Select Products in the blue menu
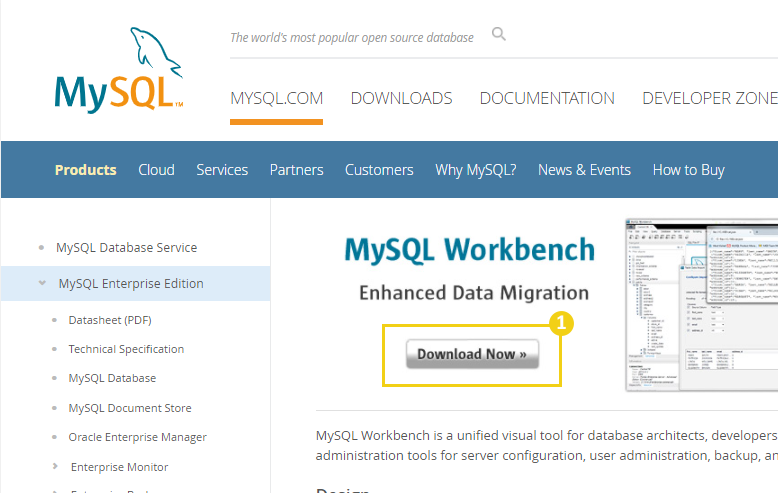 (85, 170)
